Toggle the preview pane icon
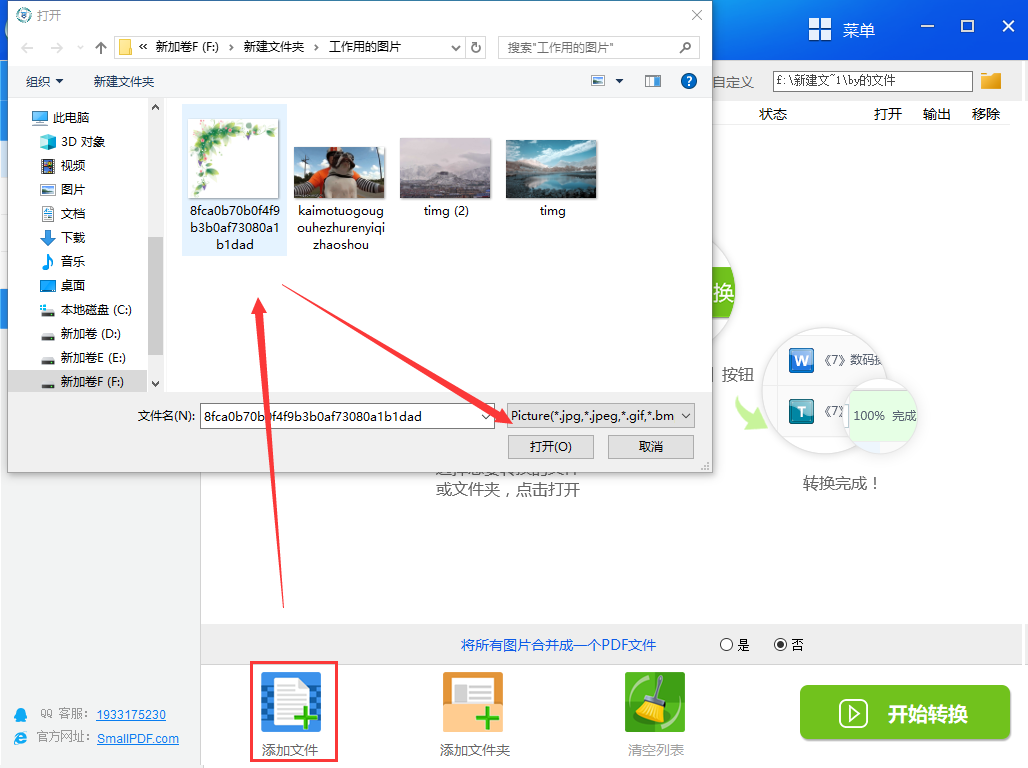The image size is (1028, 768). (x=653, y=81)
